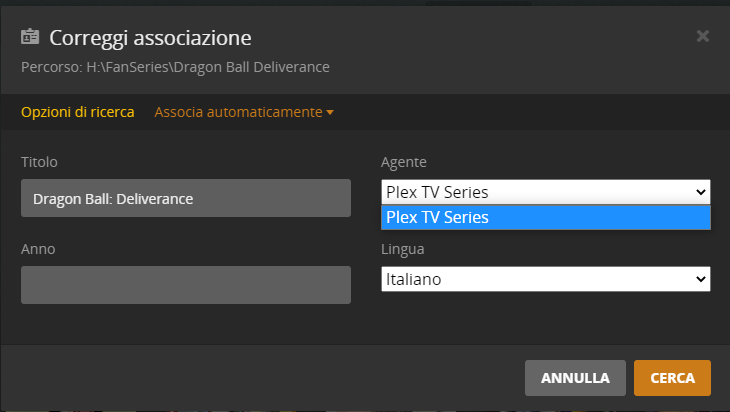This screenshot has width=730, height=412.
Task: Focus the Titolo field containing Dragon Ball: Deliverance
Action: pyautogui.click(x=185, y=198)
